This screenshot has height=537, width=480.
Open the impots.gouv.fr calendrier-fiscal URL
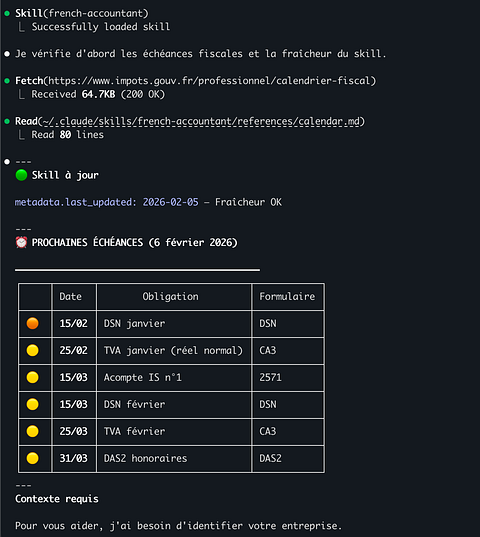click(x=210, y=81)
